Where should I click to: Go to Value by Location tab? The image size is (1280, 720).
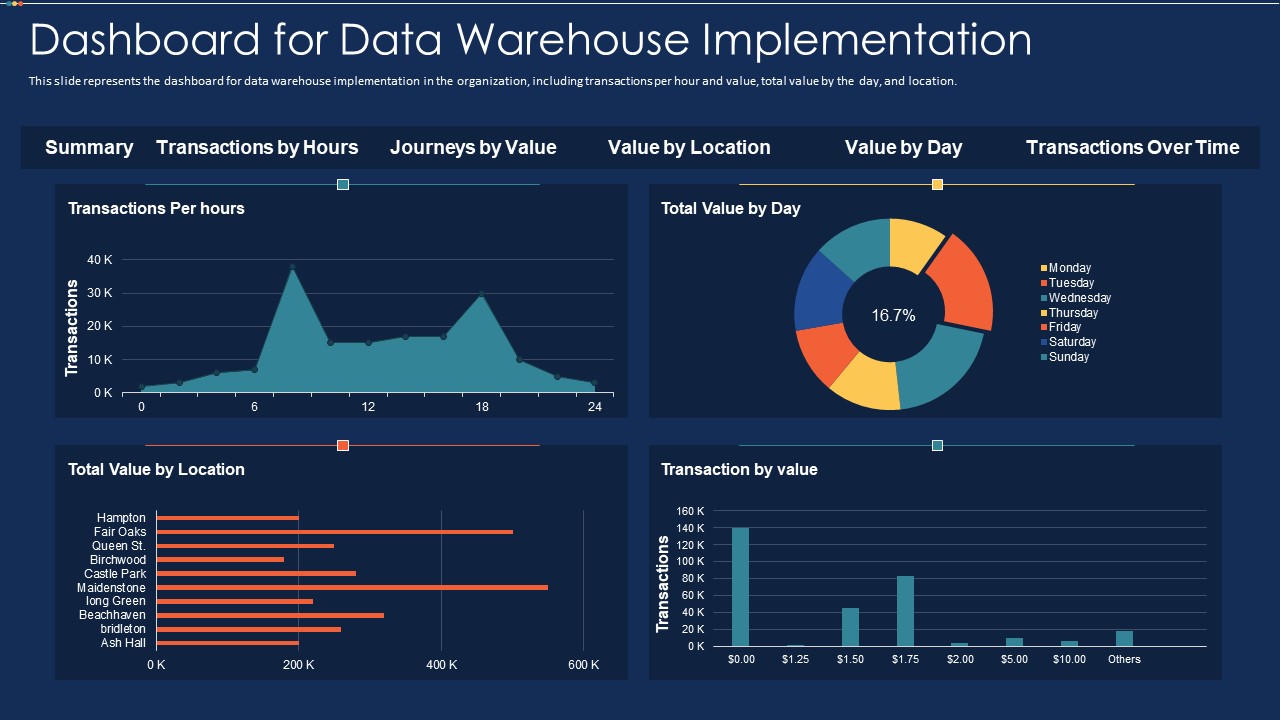coord(689,147)
